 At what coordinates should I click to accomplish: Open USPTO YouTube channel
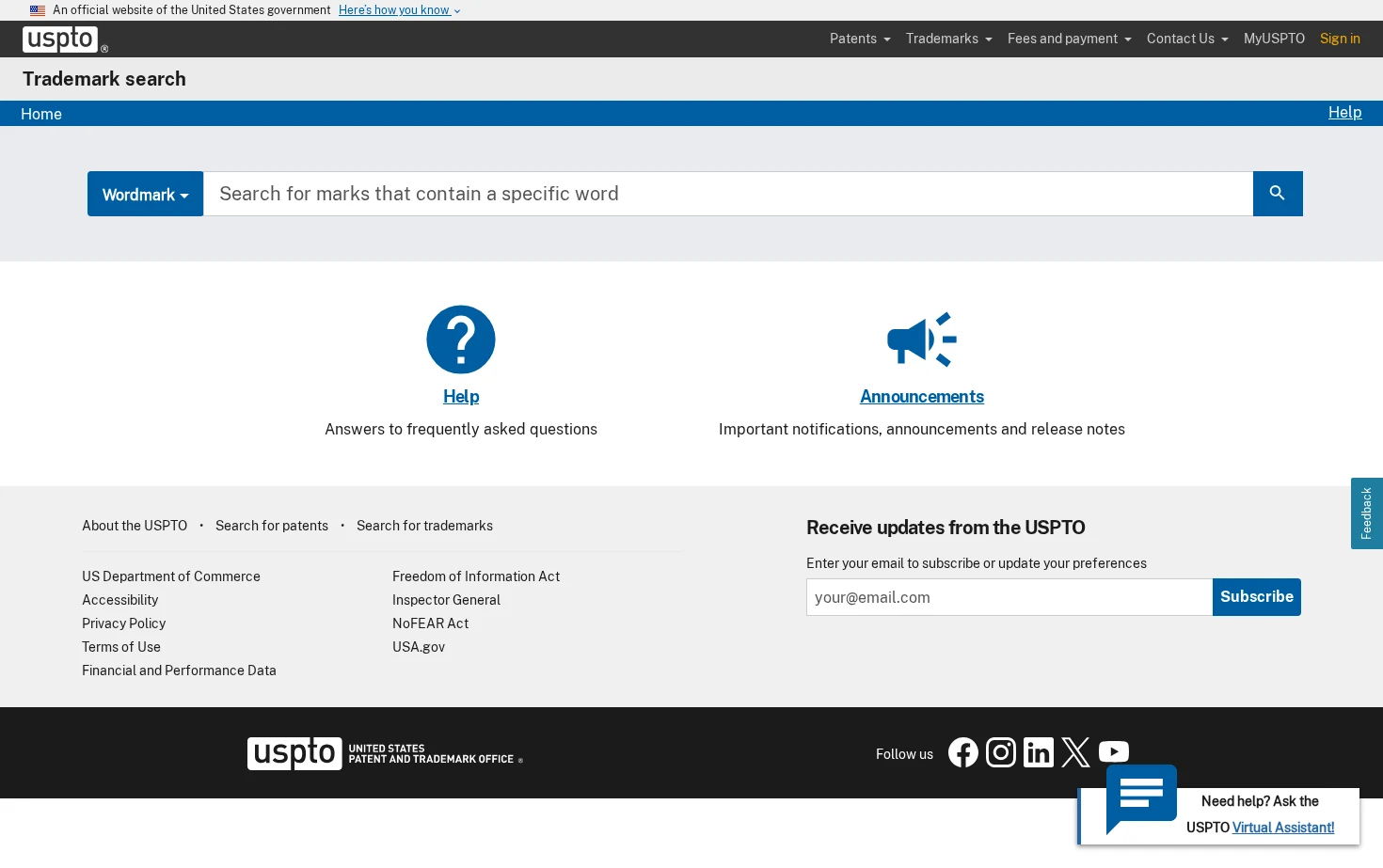tap(1114, 752)
